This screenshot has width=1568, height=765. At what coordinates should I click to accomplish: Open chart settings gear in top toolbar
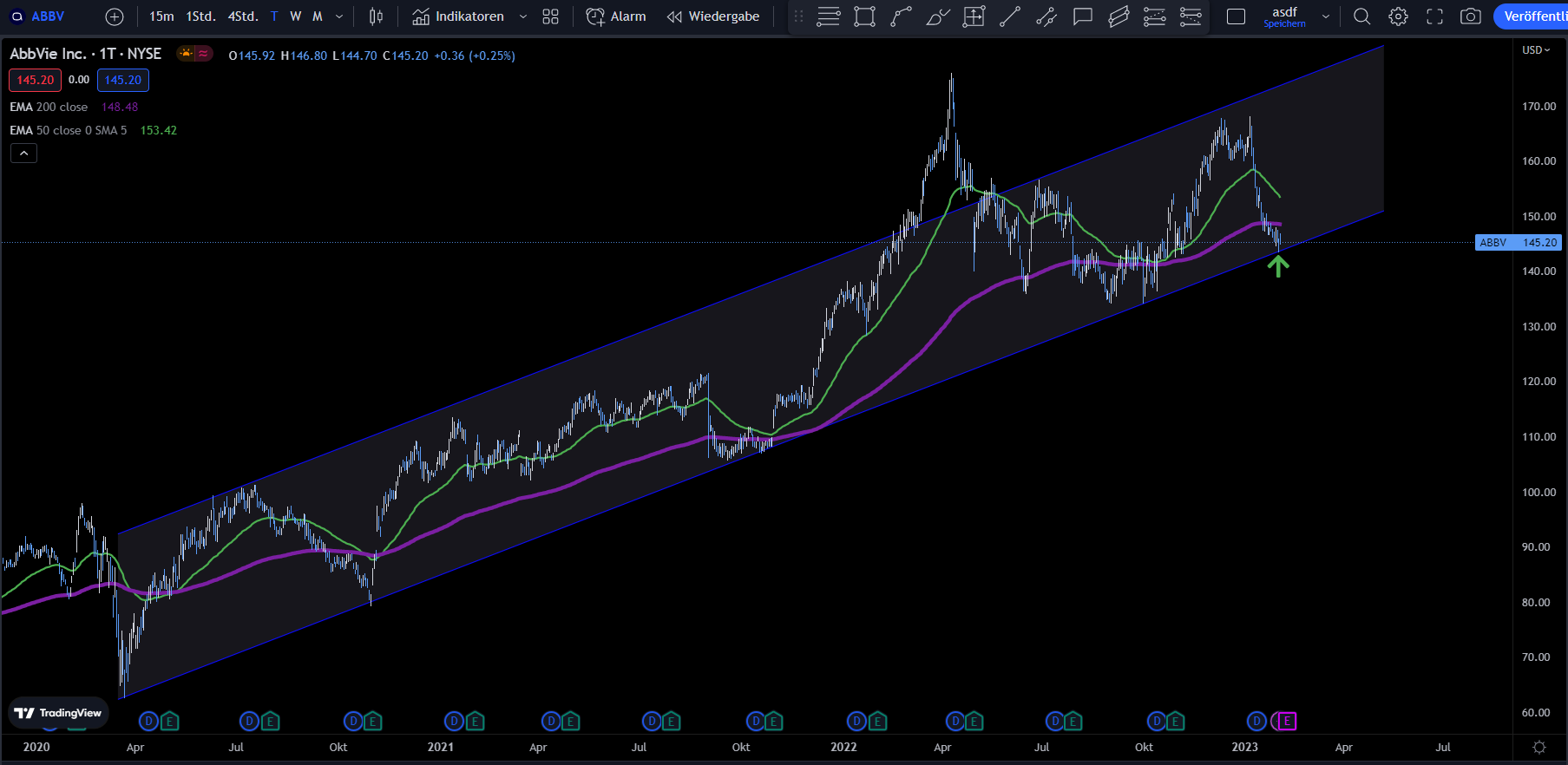coord(1398,16)
